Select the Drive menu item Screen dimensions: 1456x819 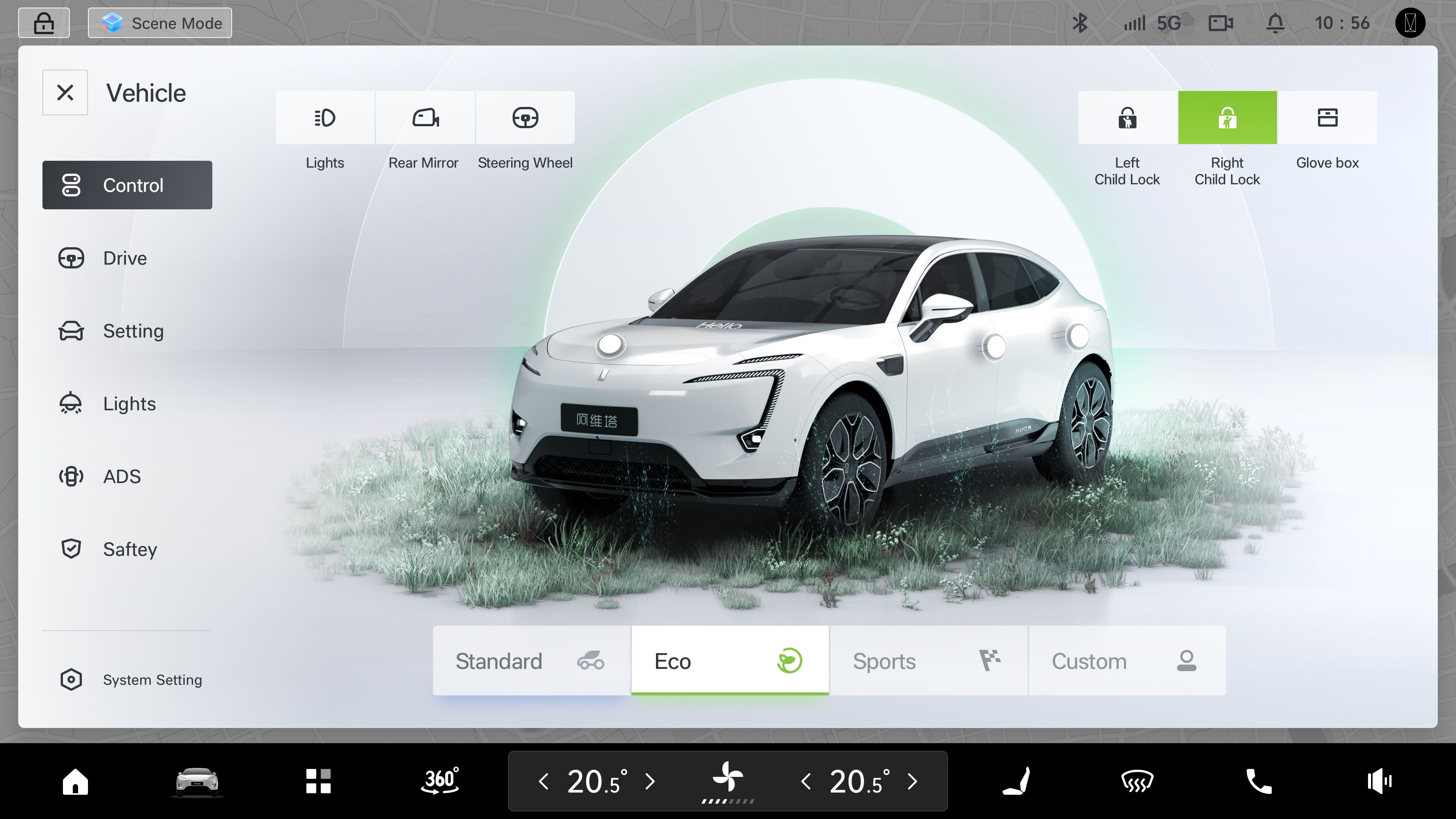coord(126,258)
